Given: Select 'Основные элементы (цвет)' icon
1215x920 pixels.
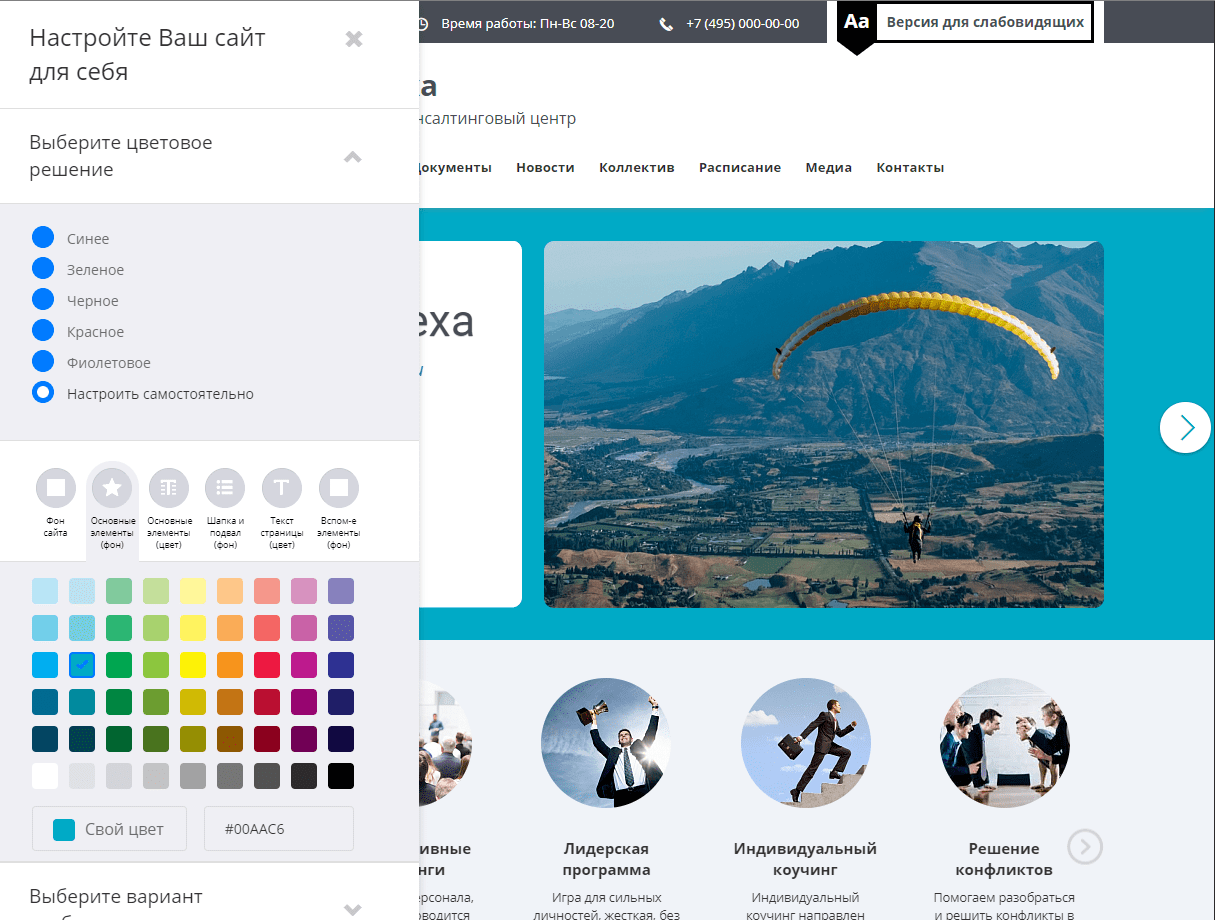Looking at the screenshot, I should point(169,488).
